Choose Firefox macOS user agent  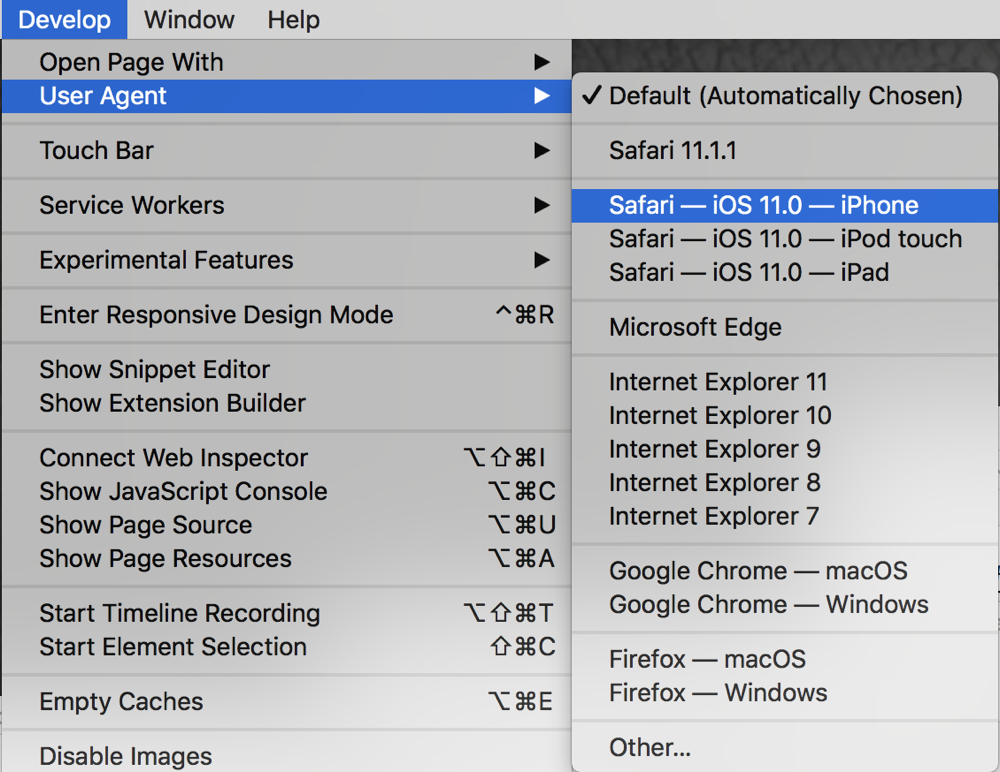785,660
